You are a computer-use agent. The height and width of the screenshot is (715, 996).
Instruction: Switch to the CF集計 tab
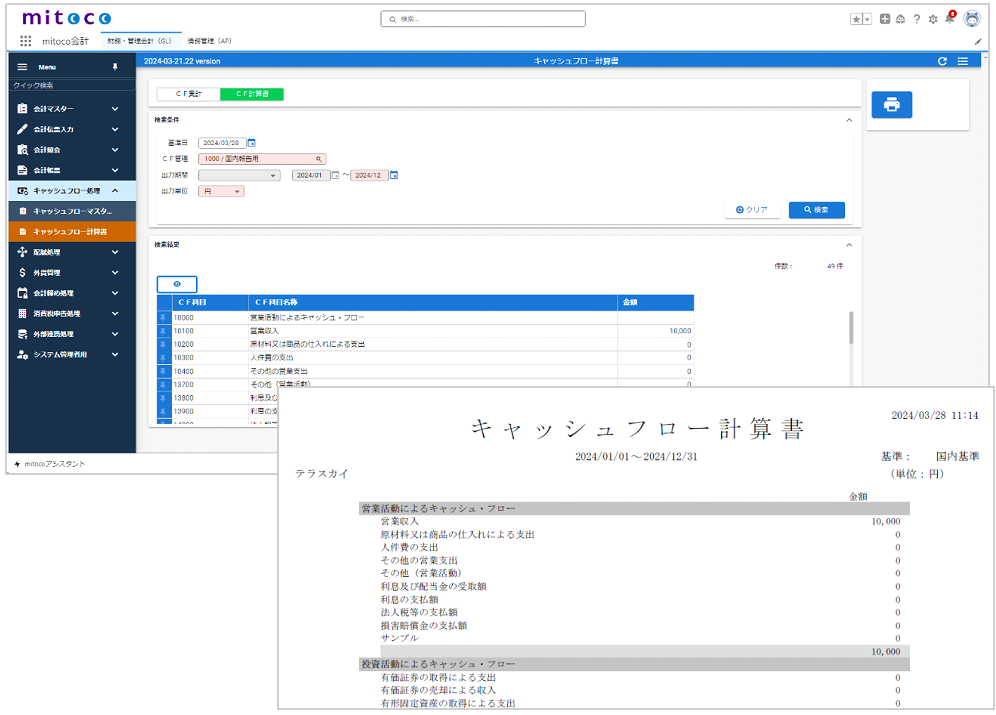pos(189,94)
